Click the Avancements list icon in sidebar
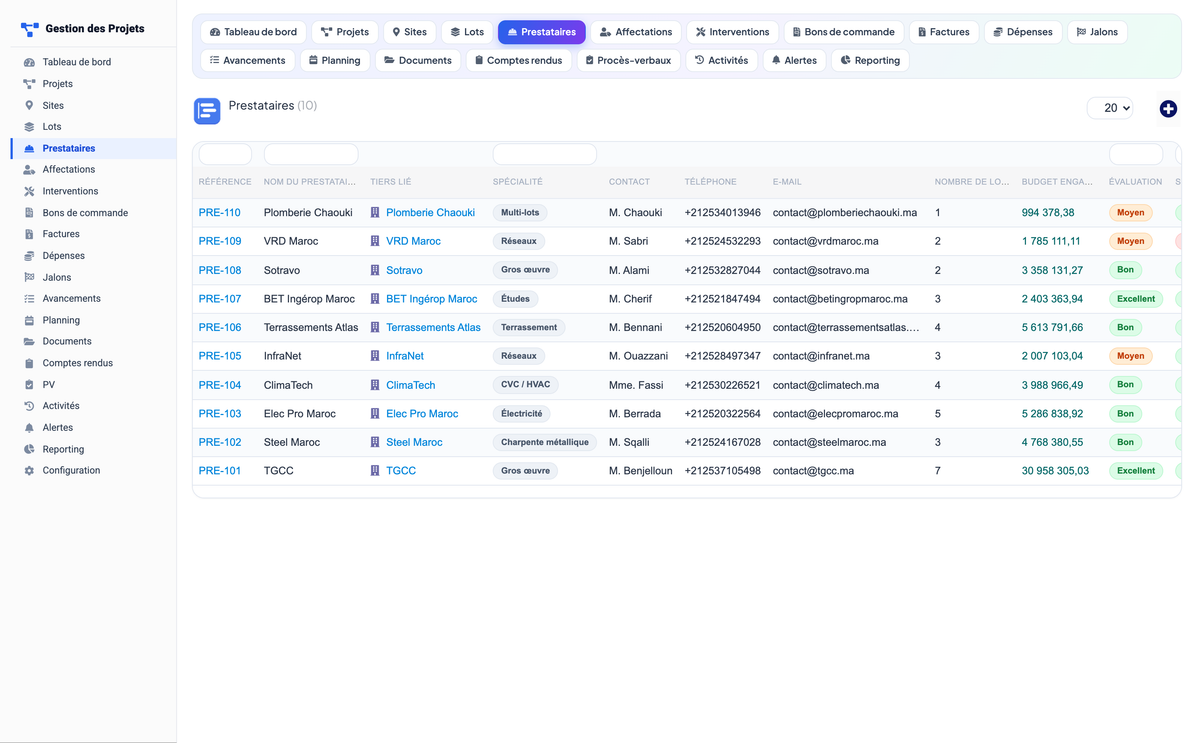Viewport: 1200px width, 743px height. click(29, 299)
